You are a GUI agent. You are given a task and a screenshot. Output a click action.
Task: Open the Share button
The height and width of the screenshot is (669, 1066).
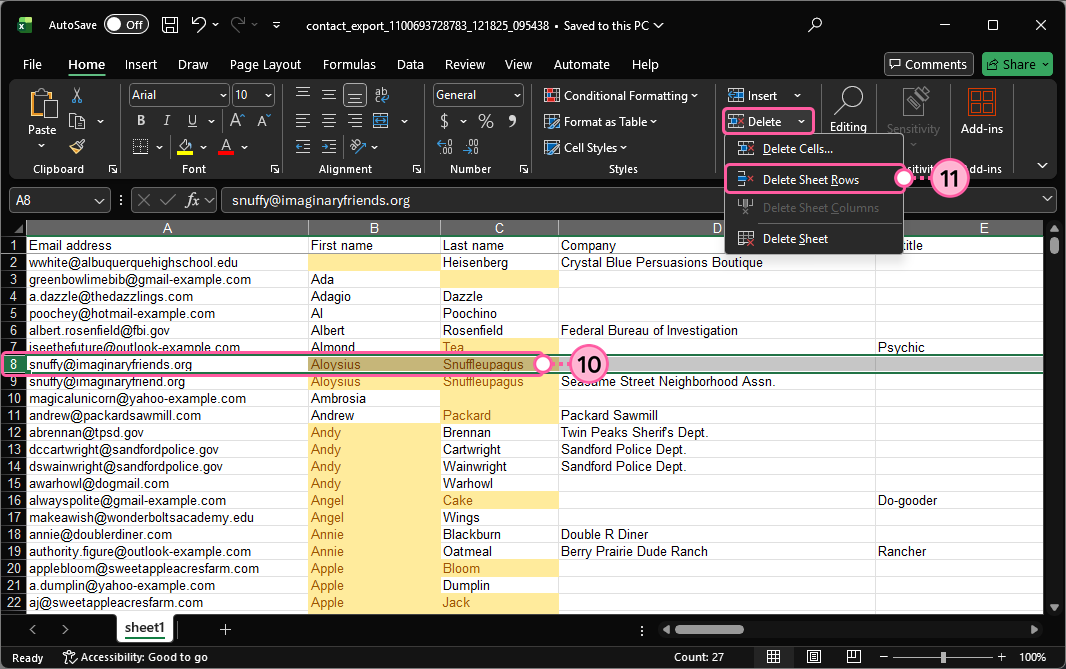[1017, 65]
